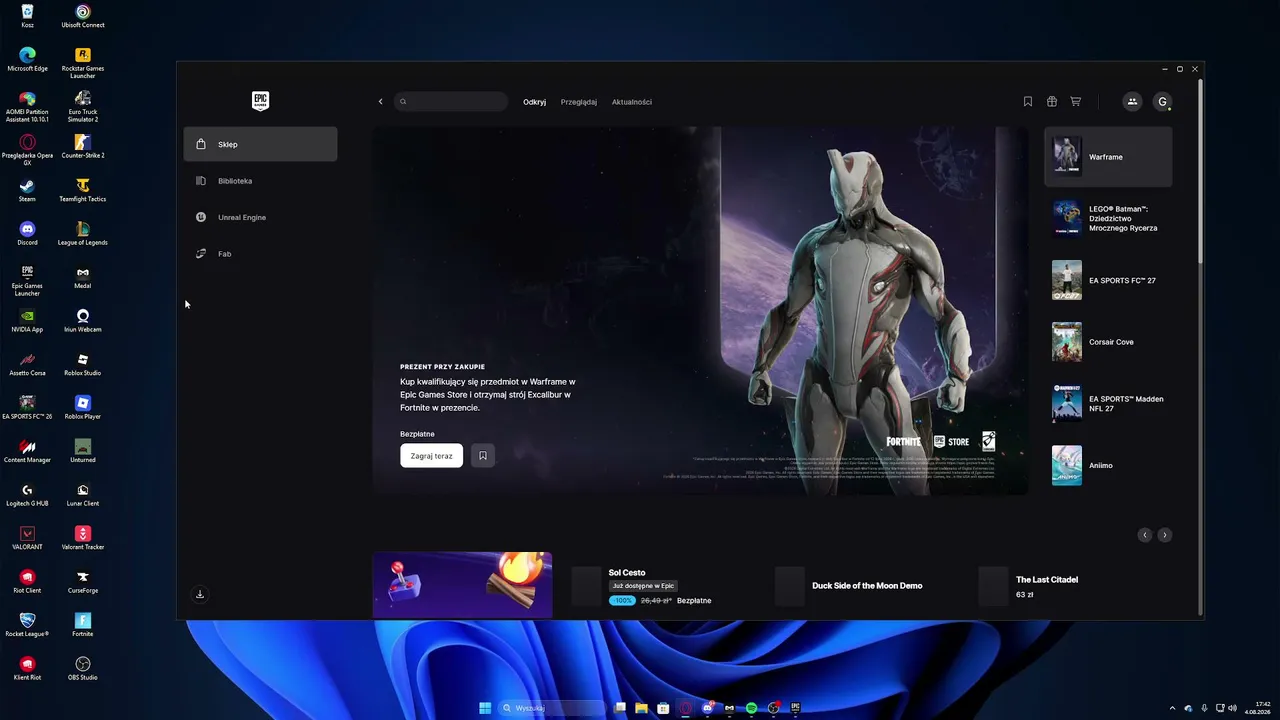Switch to the Przeglądaj tab
The height and width of the screenshot is (720, 1280).
(579, 102)
